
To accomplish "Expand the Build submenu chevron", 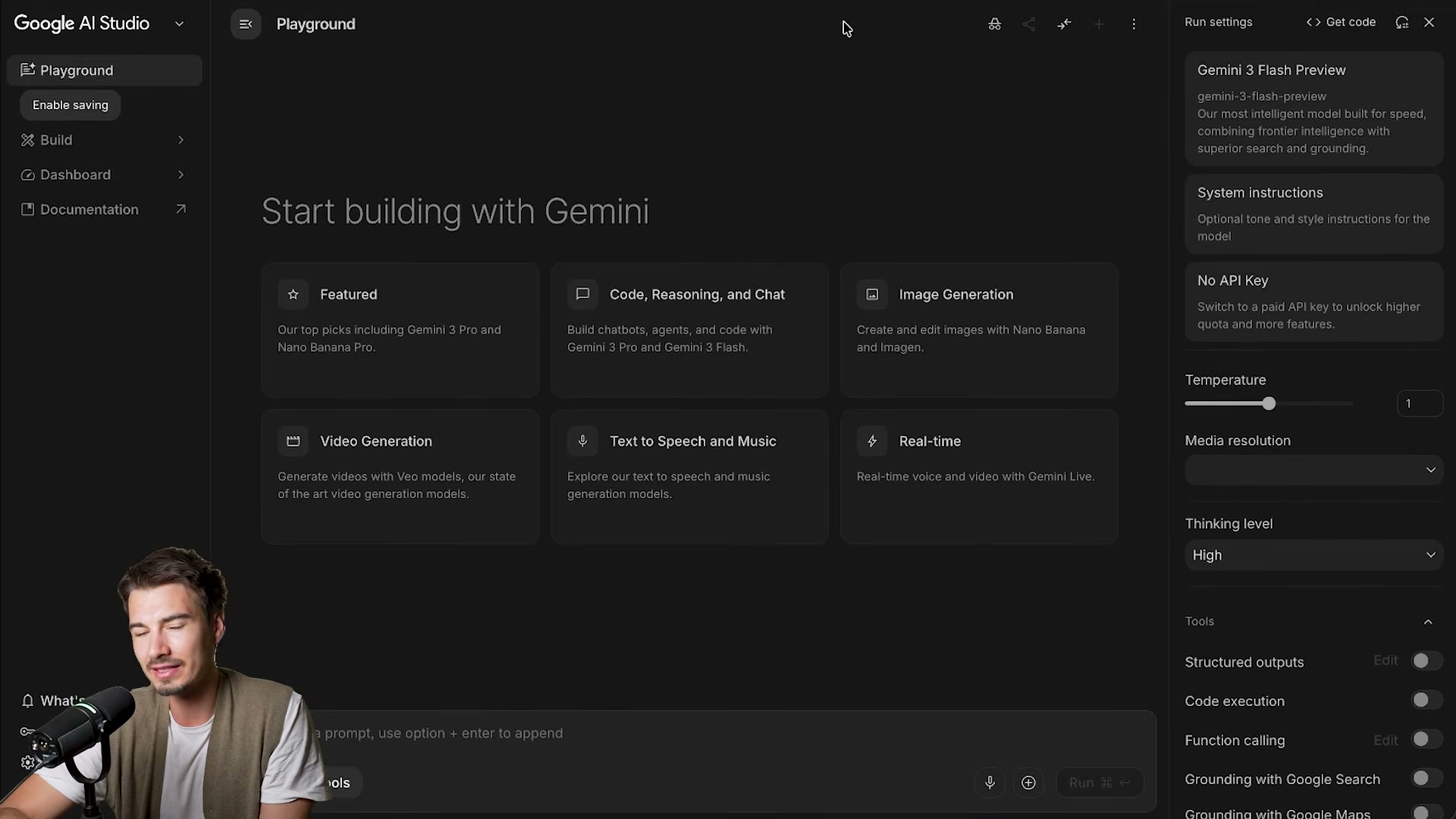I will point(180,140).
